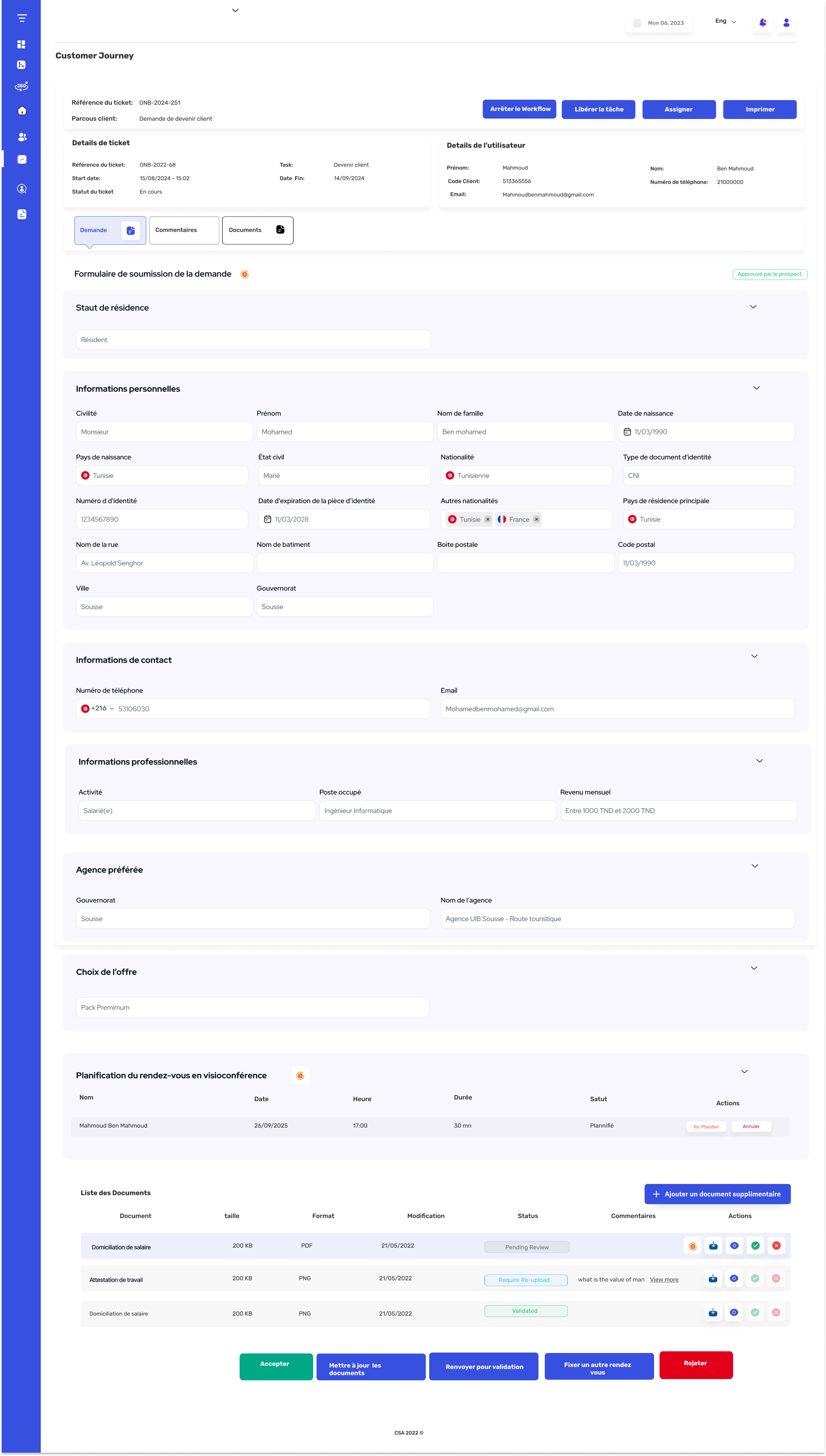The width and height of the screenshot is (826, 1456).
Task: Preview the Validated document with the eye icon
Action: pyautogui.click(x=734, y=1313)
